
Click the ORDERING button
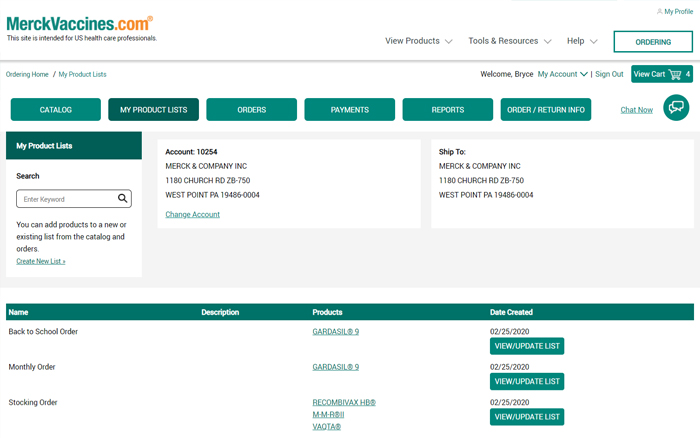pyautogui.click(x=653, y=42)
